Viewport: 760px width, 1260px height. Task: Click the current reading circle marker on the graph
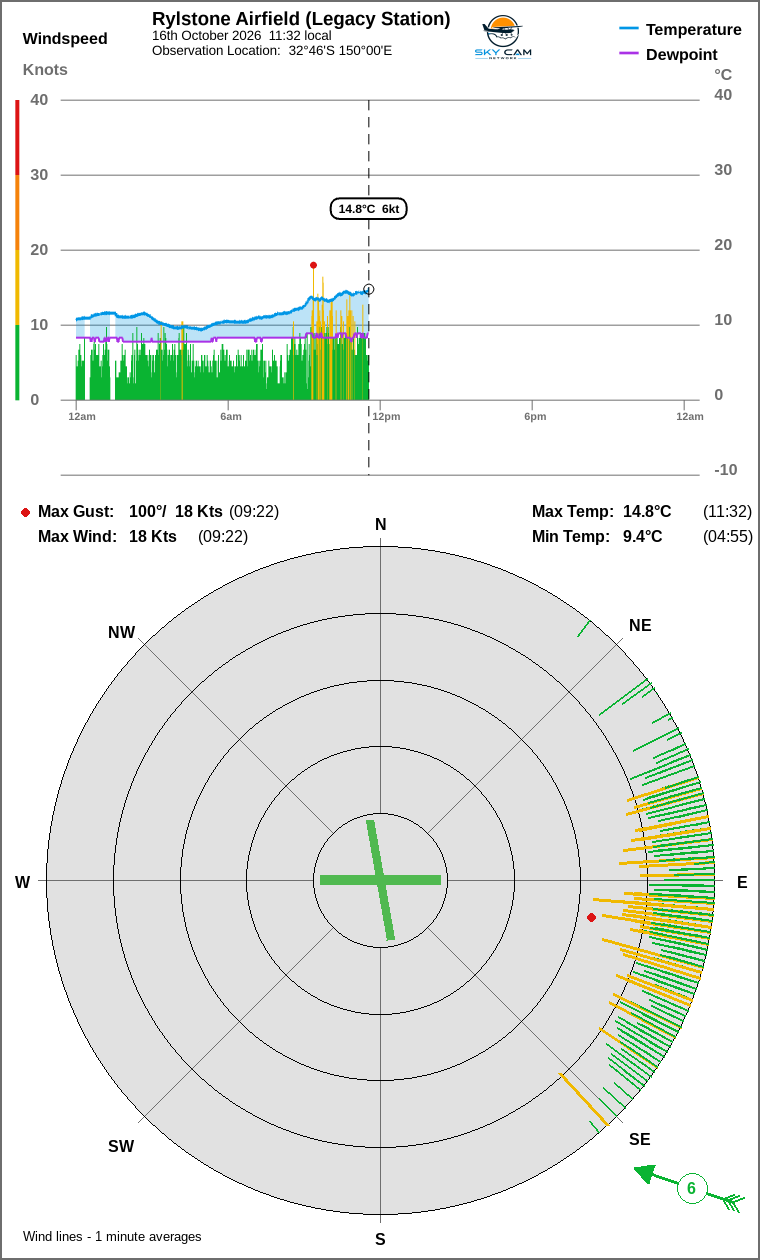point(369,289)
